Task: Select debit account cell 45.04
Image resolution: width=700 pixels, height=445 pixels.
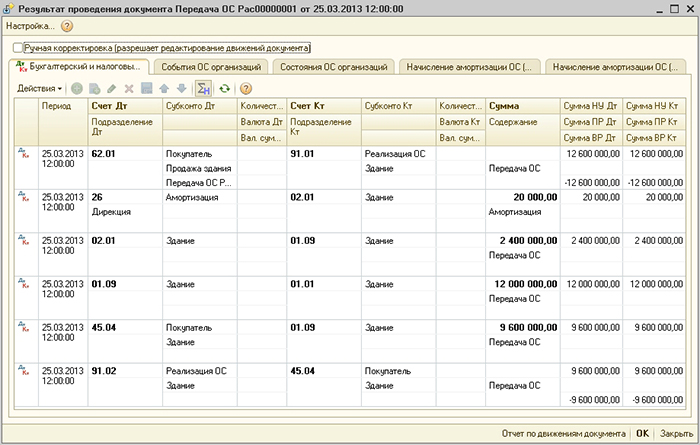Action: coord(125,327)
